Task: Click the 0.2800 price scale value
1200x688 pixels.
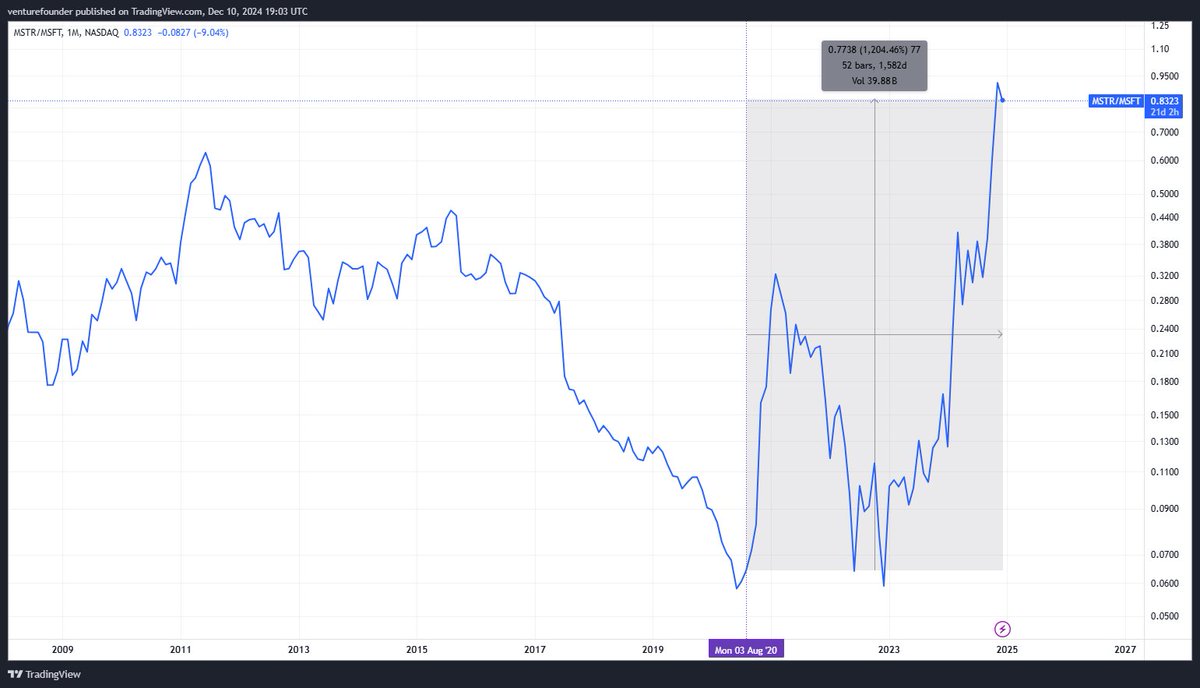Action: coord(1166,301)
